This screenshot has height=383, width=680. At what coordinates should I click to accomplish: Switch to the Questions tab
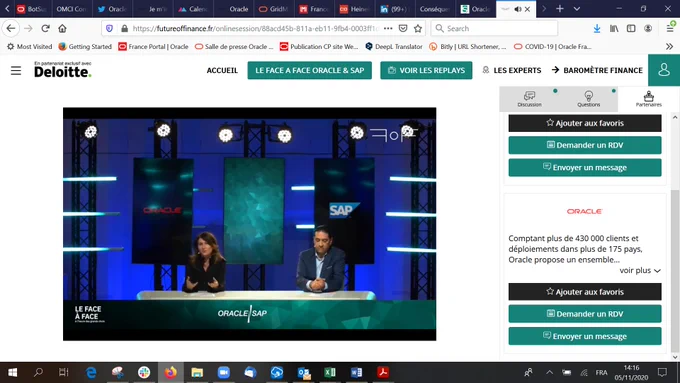[x=588, y=99]
